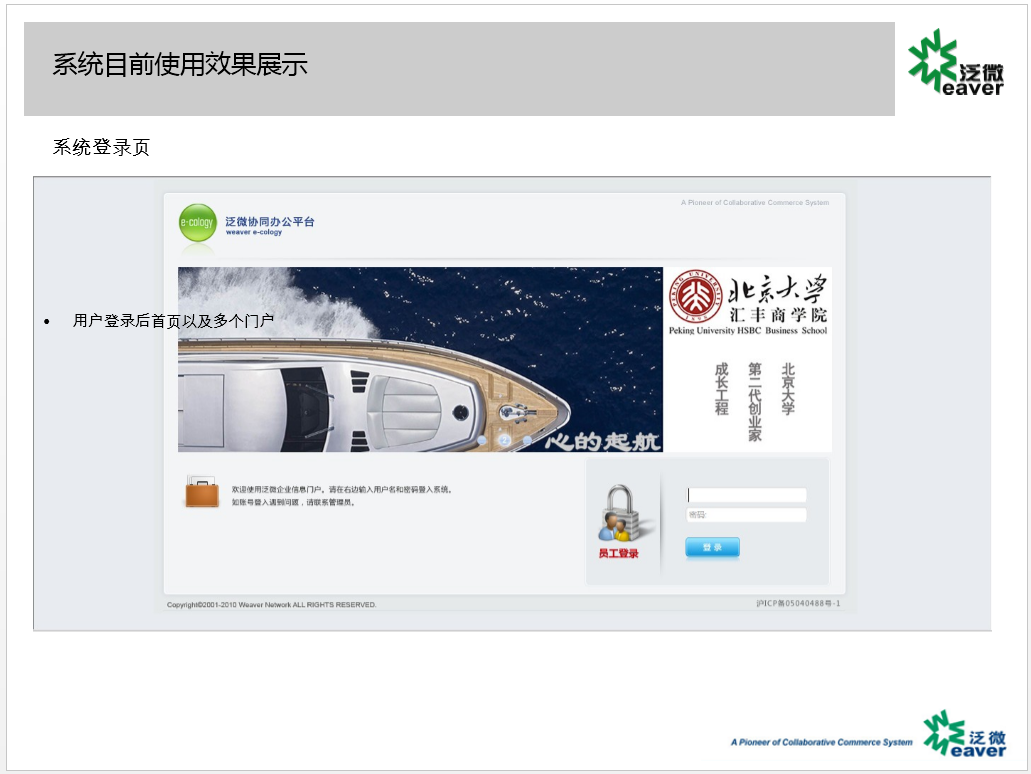The image size is (1031, 774).
Task: Select the second banner carousel dot
Action: (504, 440)
